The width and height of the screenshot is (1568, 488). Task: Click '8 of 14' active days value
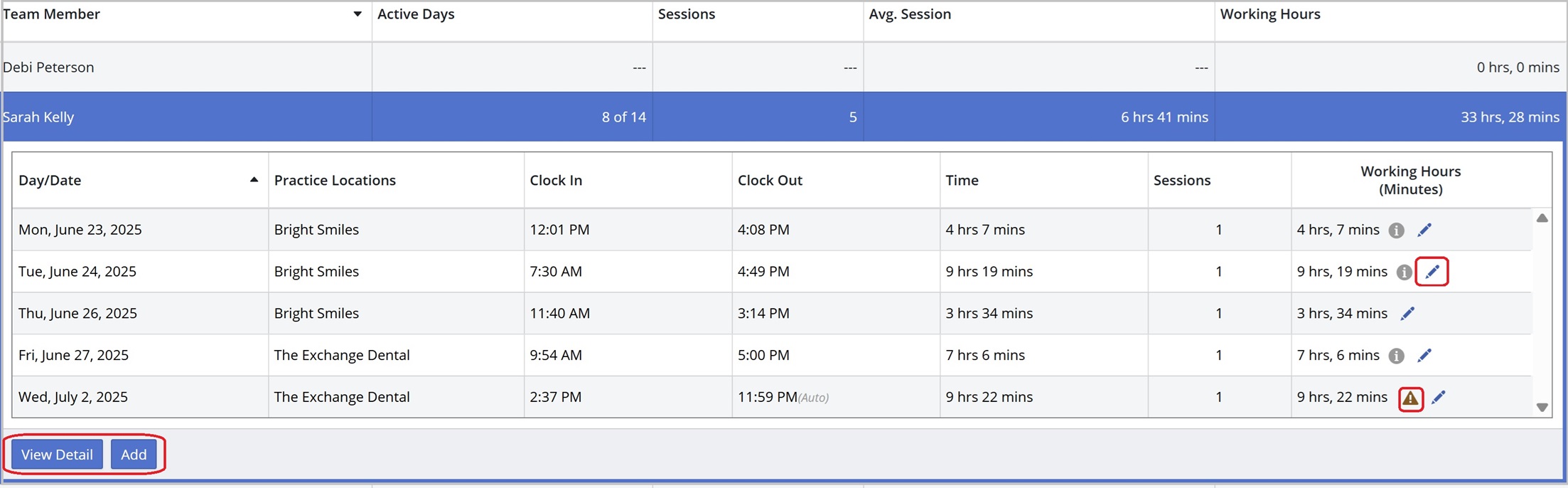point(623,117)
